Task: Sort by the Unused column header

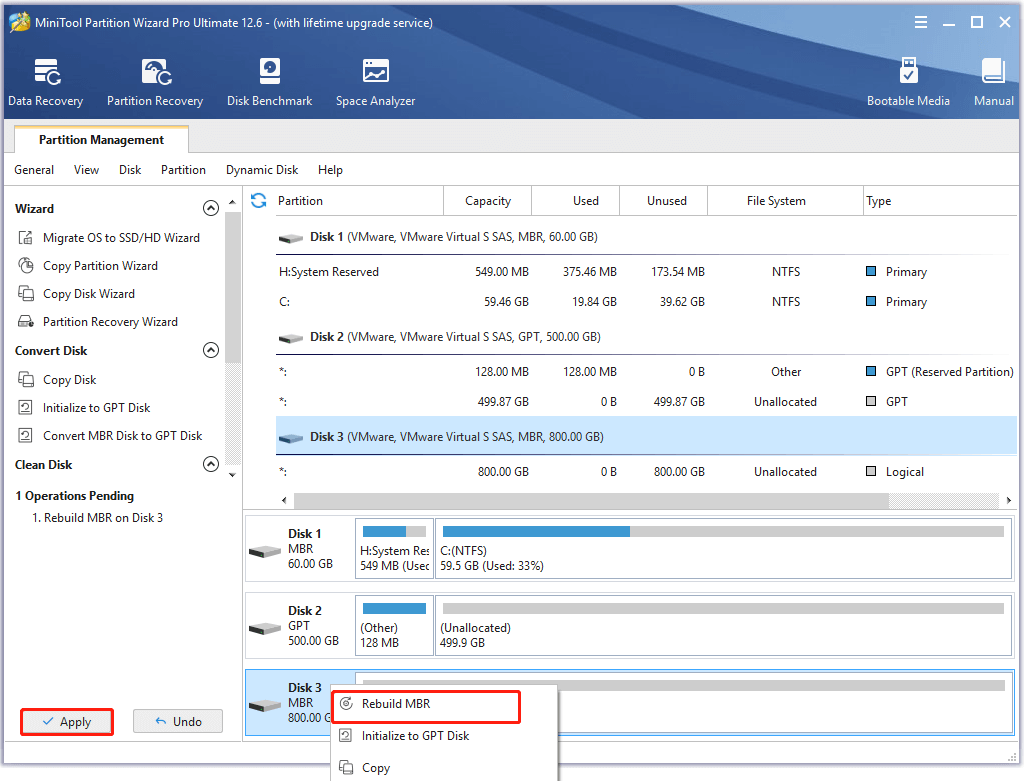Action: click(664, 201)
